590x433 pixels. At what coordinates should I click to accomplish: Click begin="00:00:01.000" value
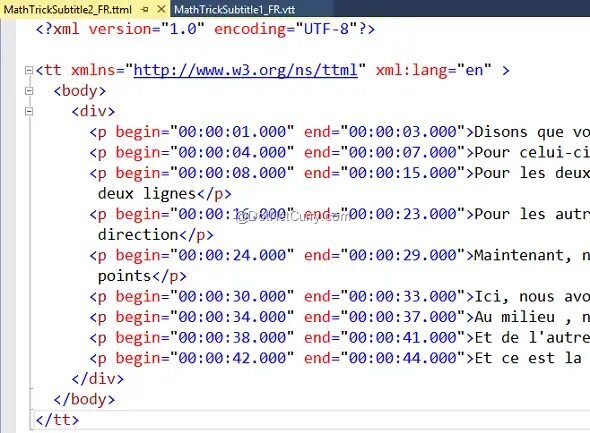pos(232,132)
